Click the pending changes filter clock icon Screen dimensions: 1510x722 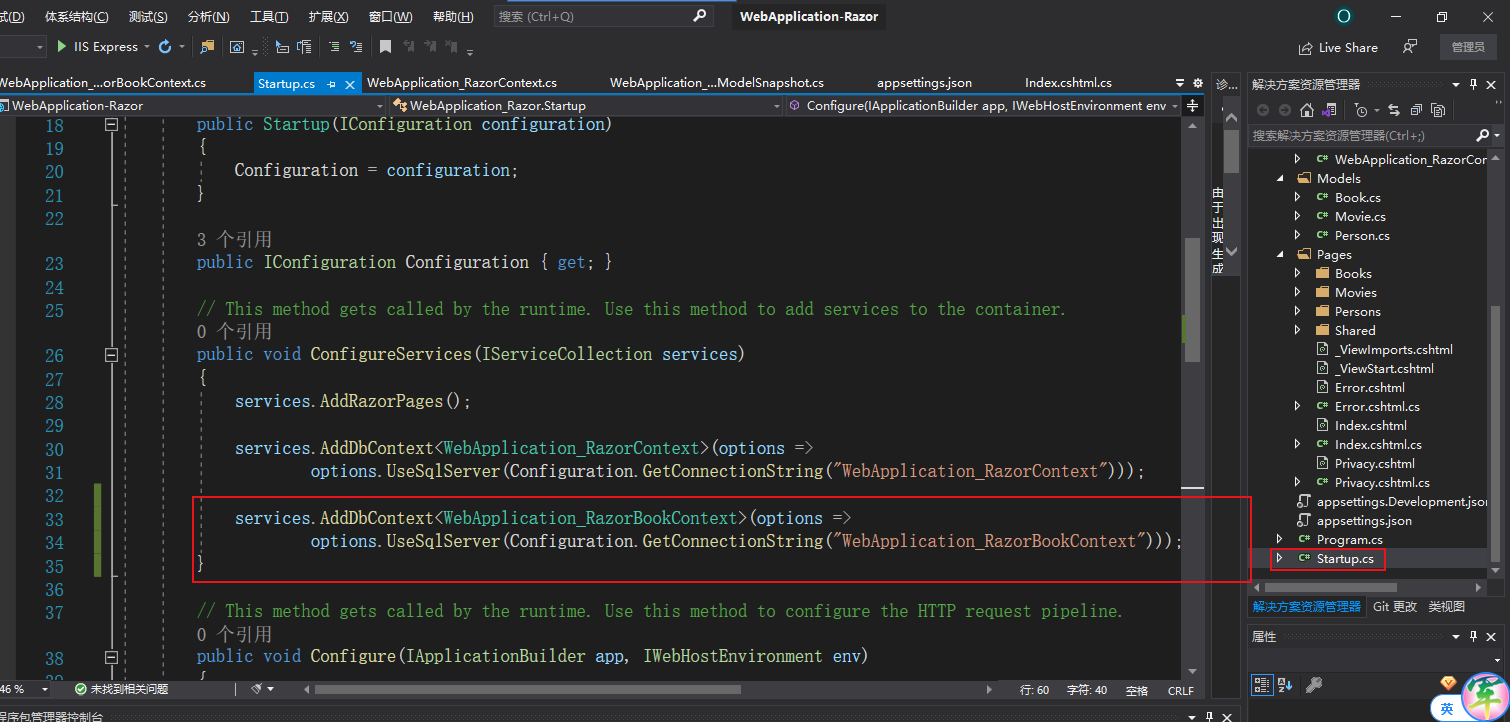tap(1361, 110)
